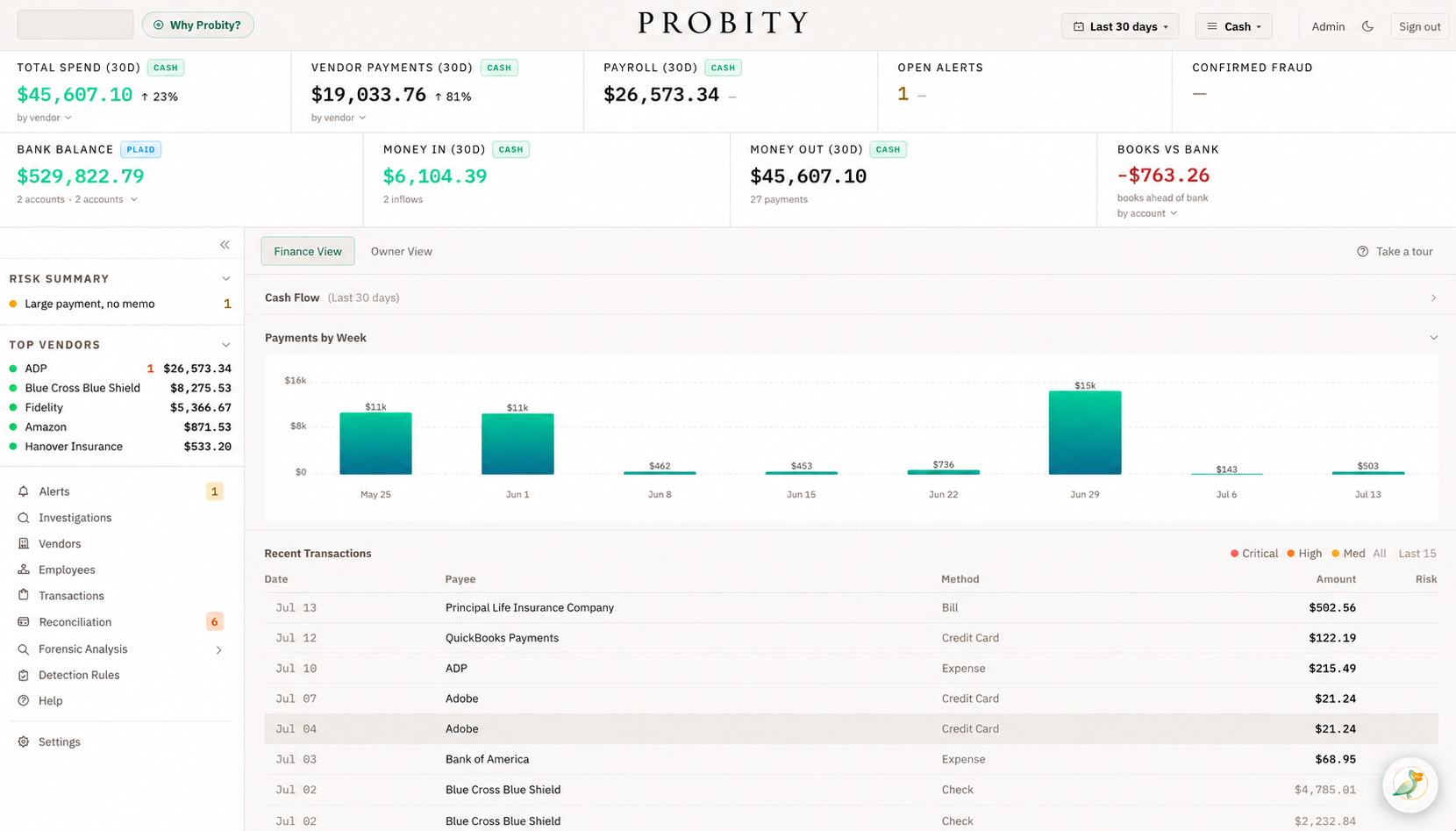Click the Employees people icon
This screenshot has width=1456, height=831.
click(x=24, y=570)
